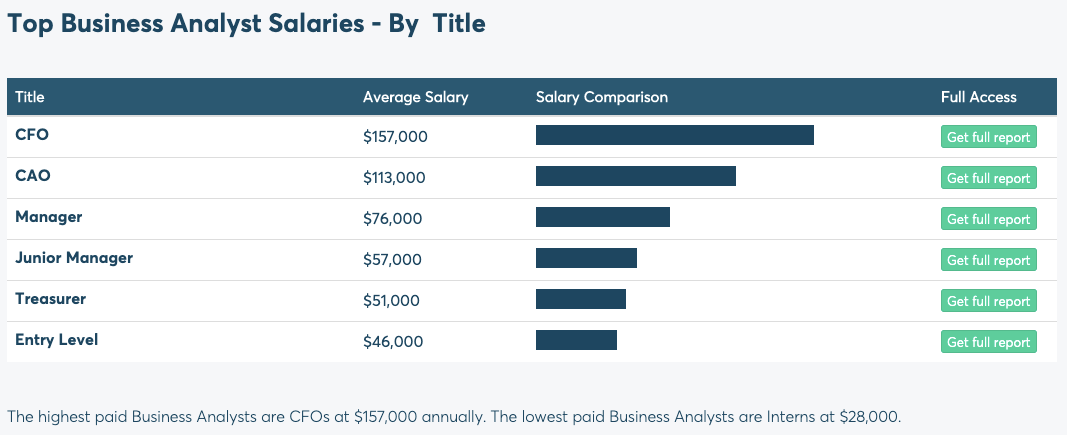The width and height of the screenshot is (1067, 435).
Task: Click the Manager salary comparison bar
Action: point(602,217)
